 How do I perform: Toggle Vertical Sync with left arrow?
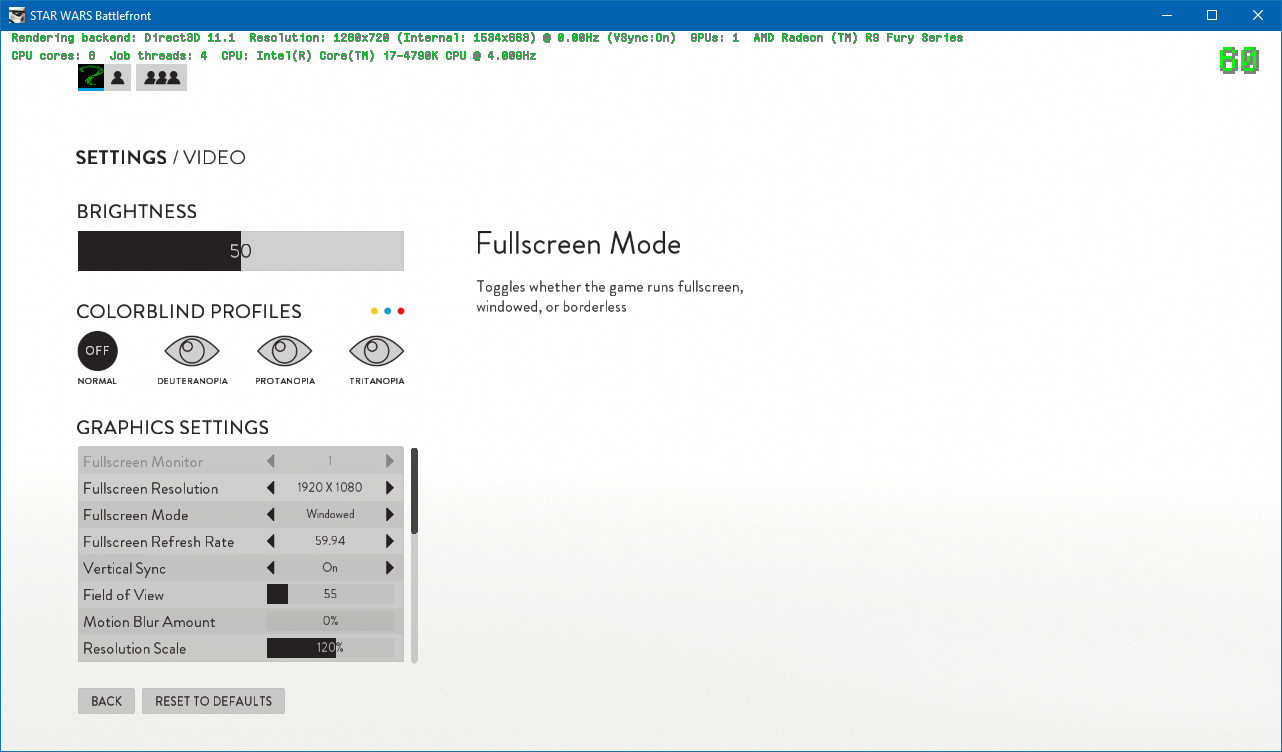pyautogui.click(x=271, y=568)
